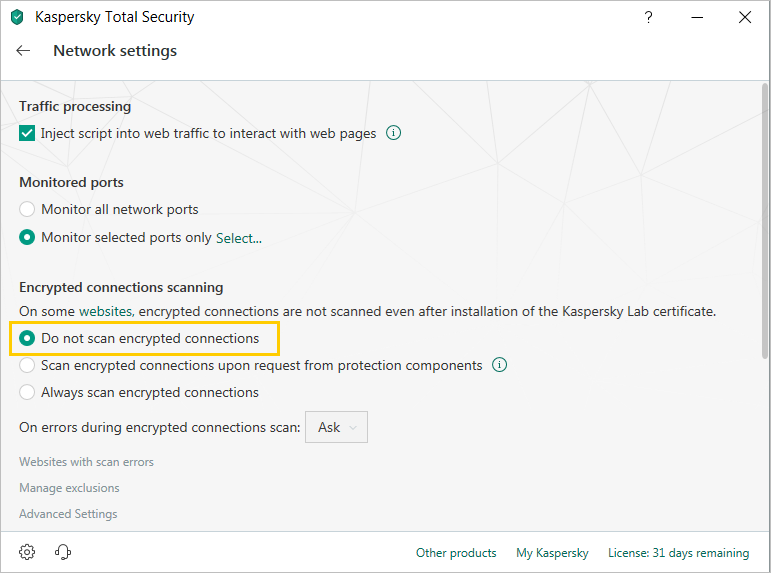771x573 pixels.
Task: Open the Ask dropdown for scan errors
Action: [336, 427]
